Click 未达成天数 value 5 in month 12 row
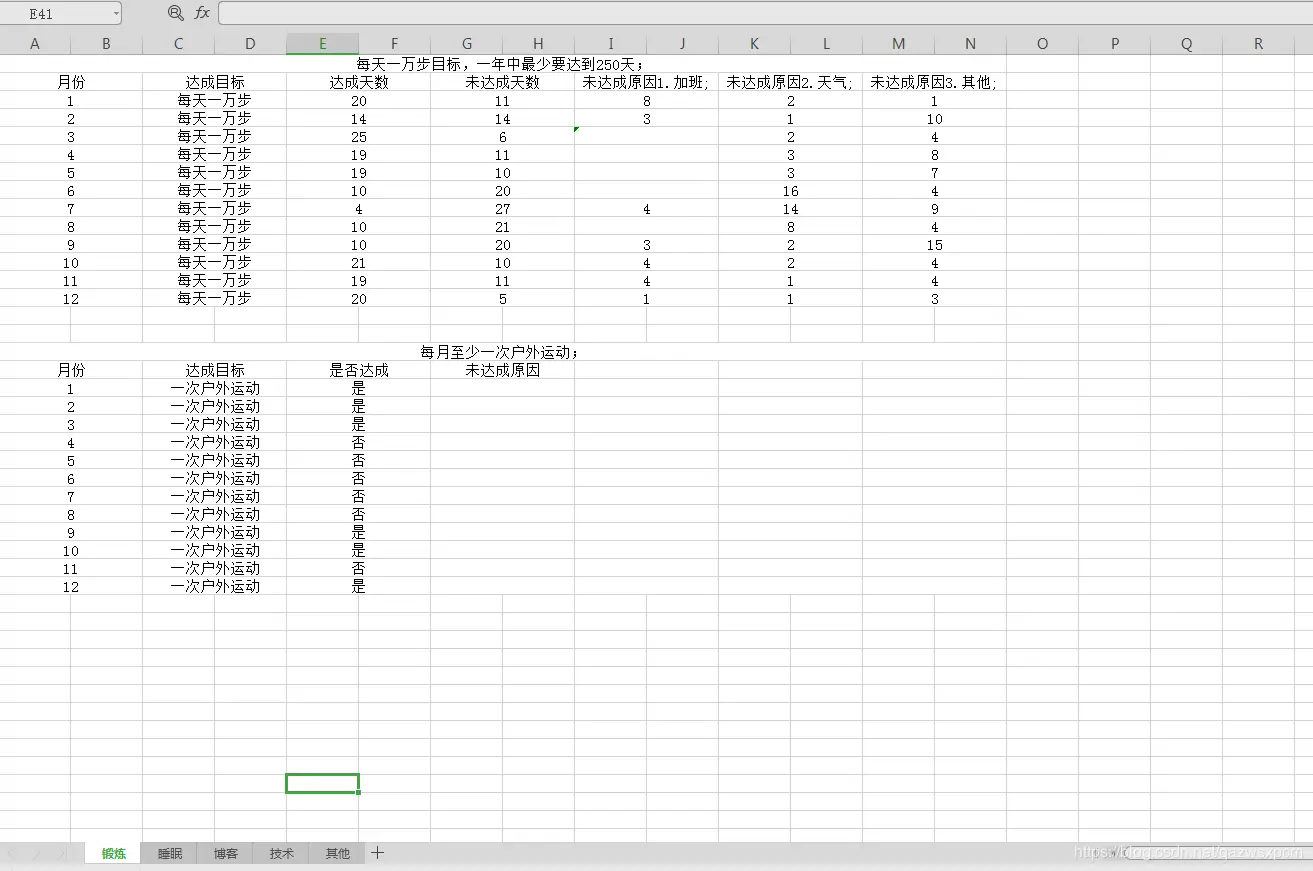 pyautogui.click(x=503, y=299)
